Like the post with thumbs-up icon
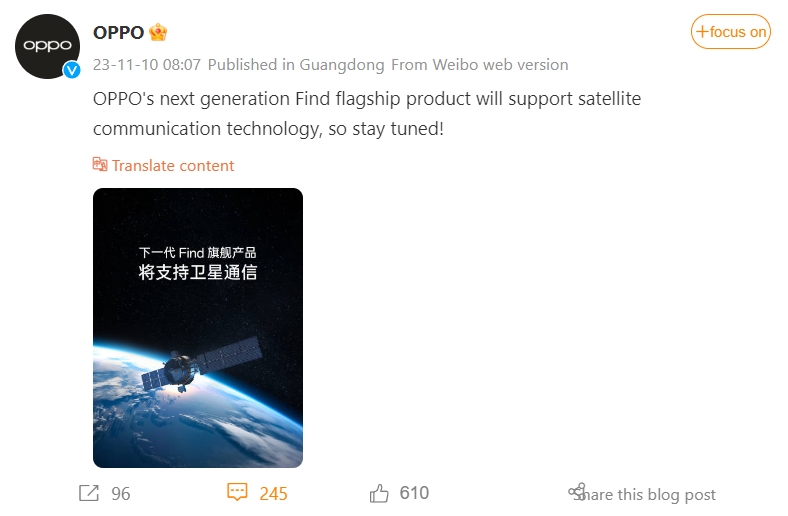The width and height of the screenshot is (788, 516). click(379, 493)
